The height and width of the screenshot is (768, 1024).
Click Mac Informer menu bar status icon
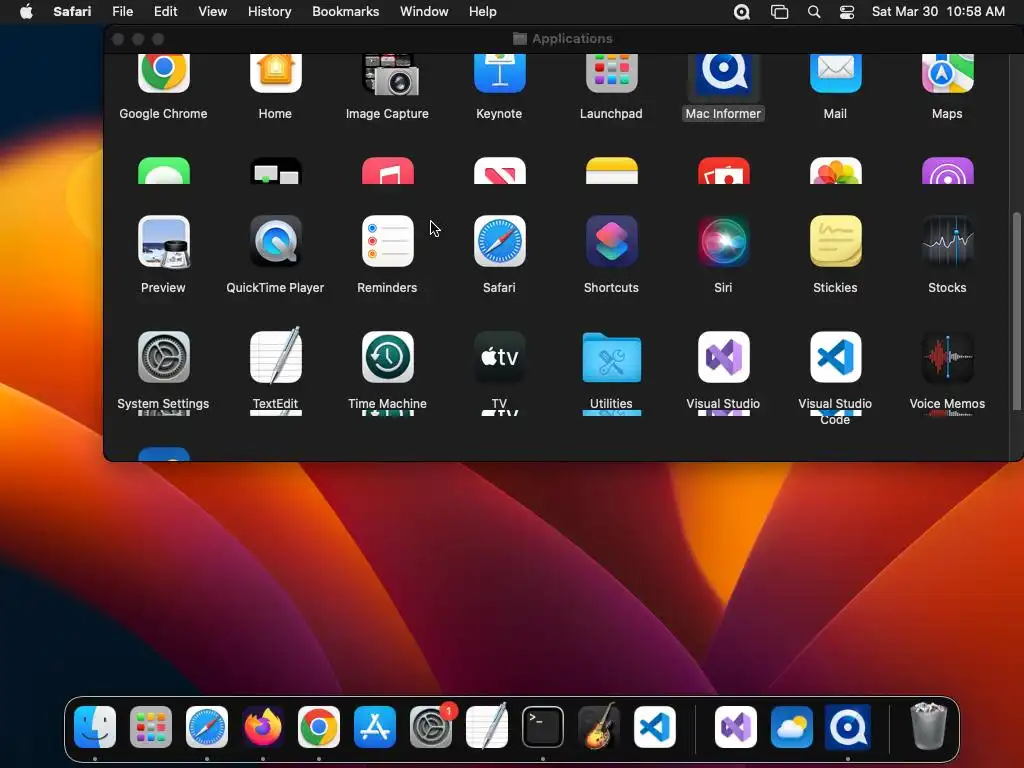click(x=742, y=12)
